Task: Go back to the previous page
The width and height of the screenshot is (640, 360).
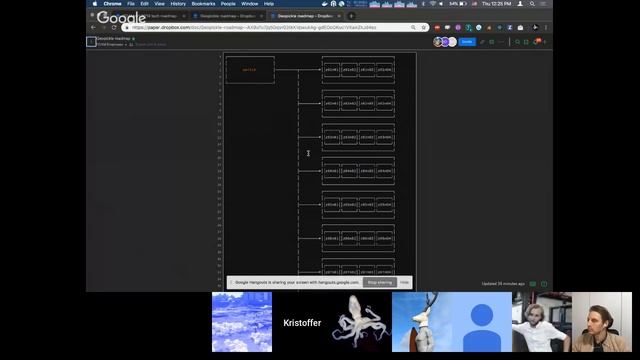Action: click(93, 27)
